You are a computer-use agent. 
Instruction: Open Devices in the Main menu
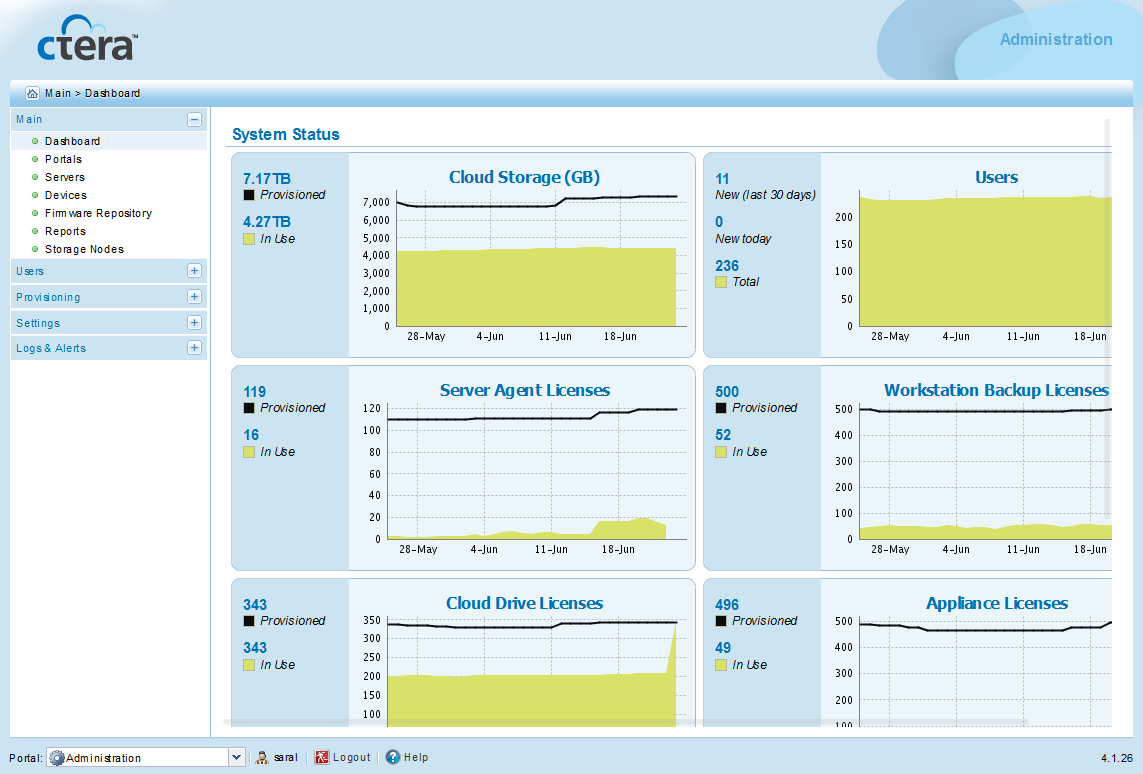pyautogui.click(x=66, y=195)
